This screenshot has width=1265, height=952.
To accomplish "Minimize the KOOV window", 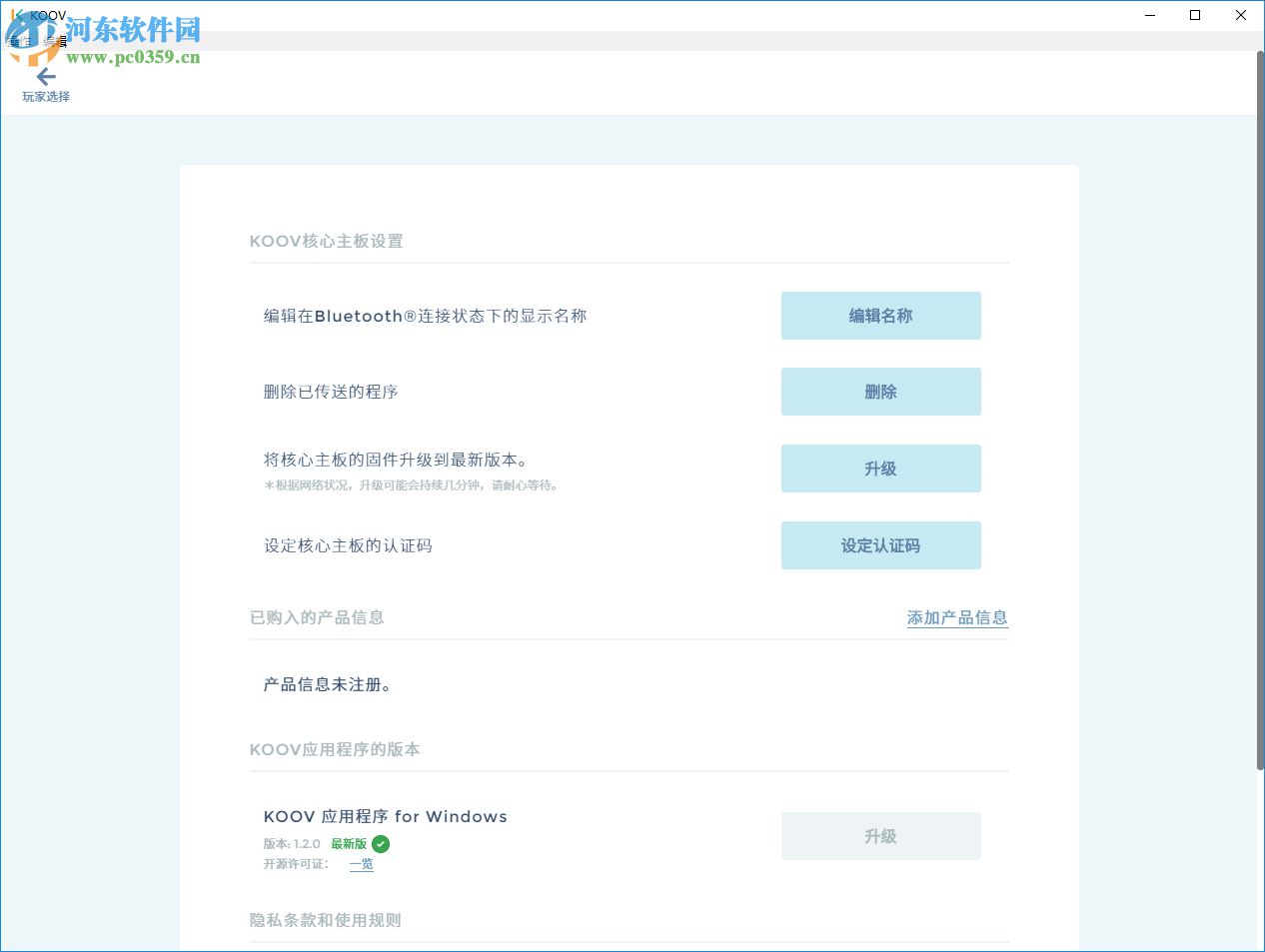I will tap(1150, 15).
